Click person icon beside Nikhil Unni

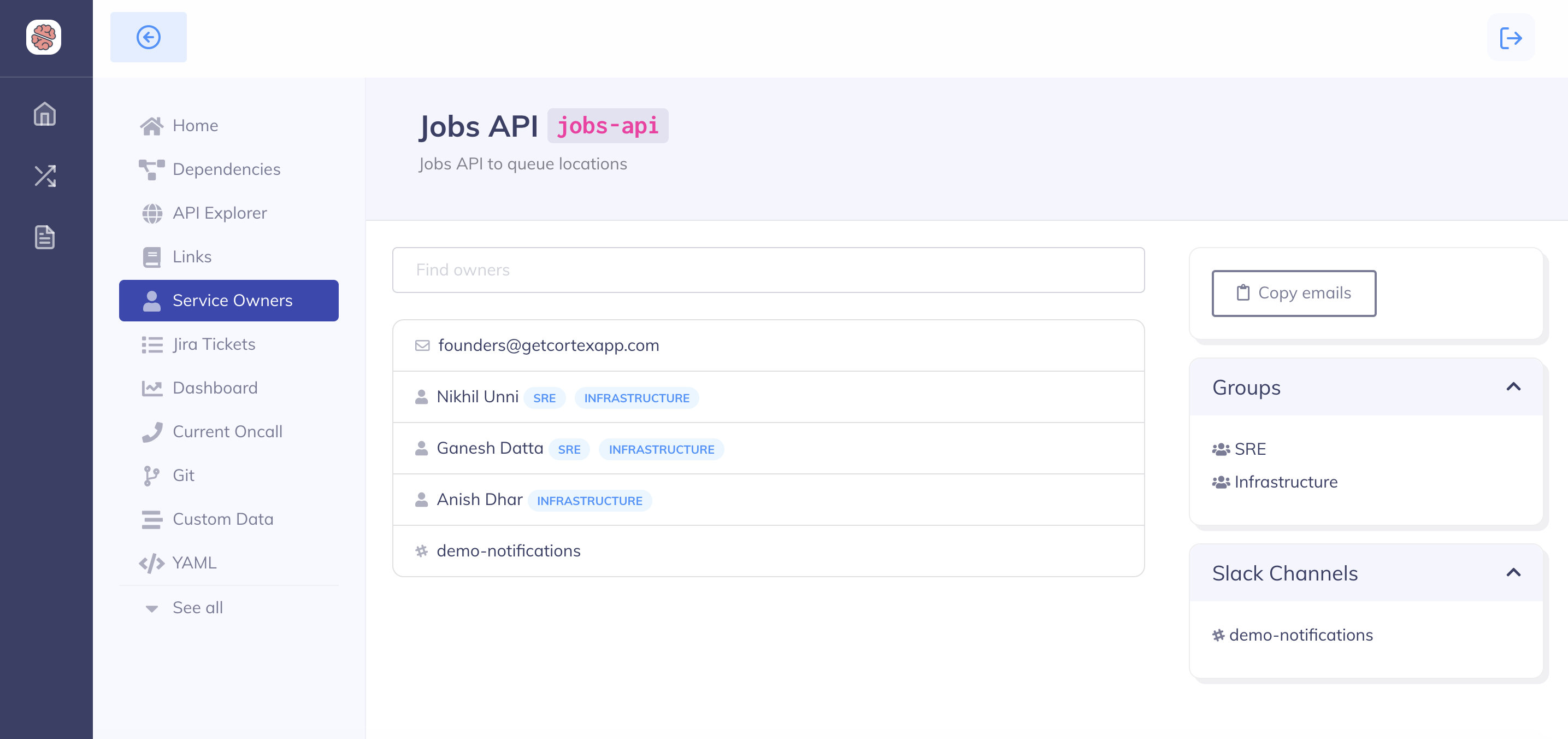[x=421, y=397]
